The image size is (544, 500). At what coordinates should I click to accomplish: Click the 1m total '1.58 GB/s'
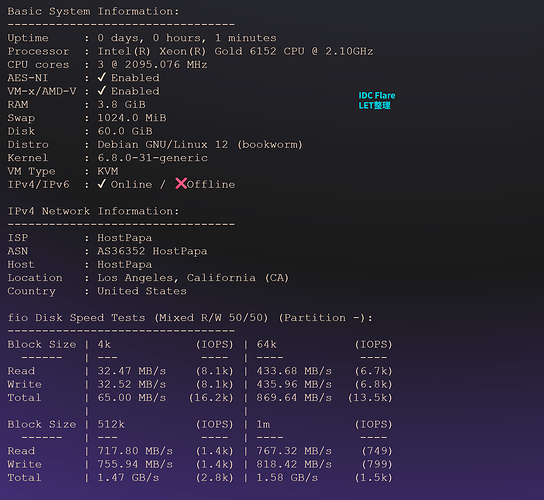pos(287,478)
